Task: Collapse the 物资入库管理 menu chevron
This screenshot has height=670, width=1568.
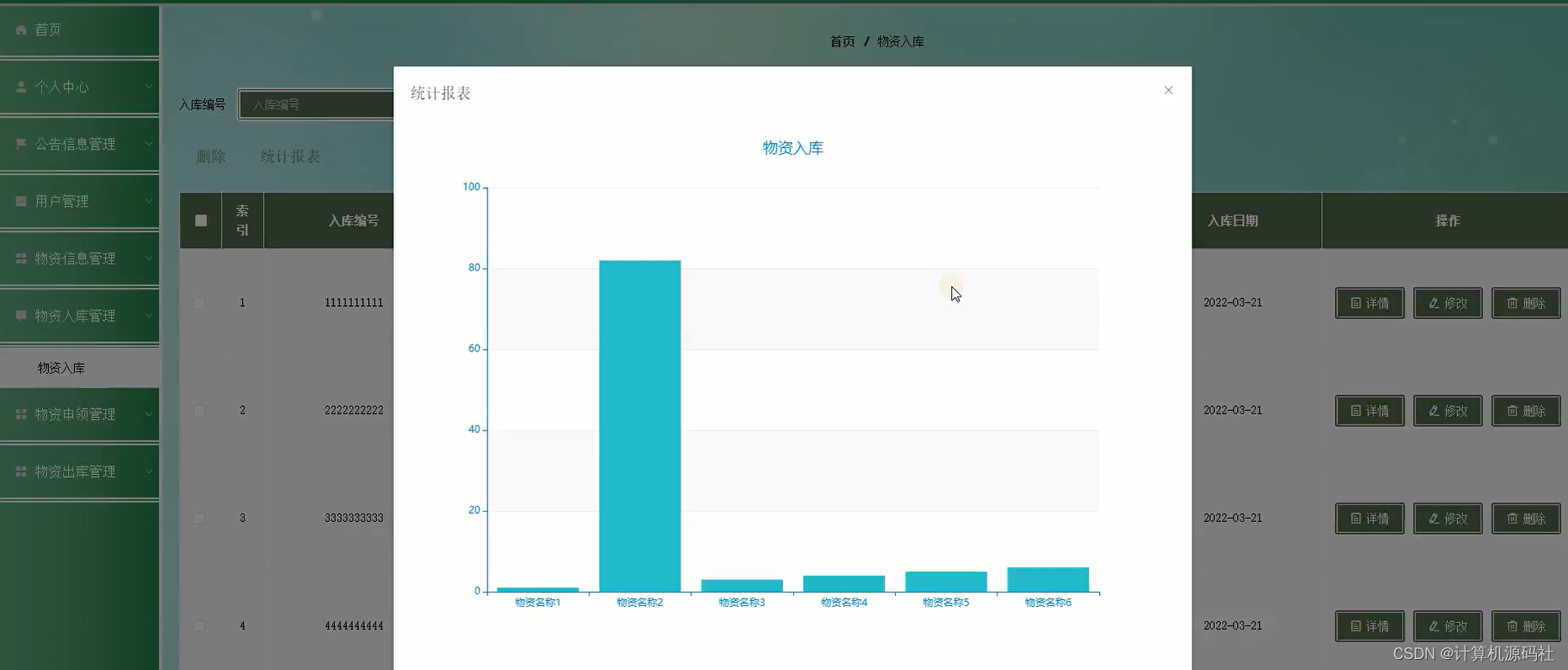Action: coord(149,315)
